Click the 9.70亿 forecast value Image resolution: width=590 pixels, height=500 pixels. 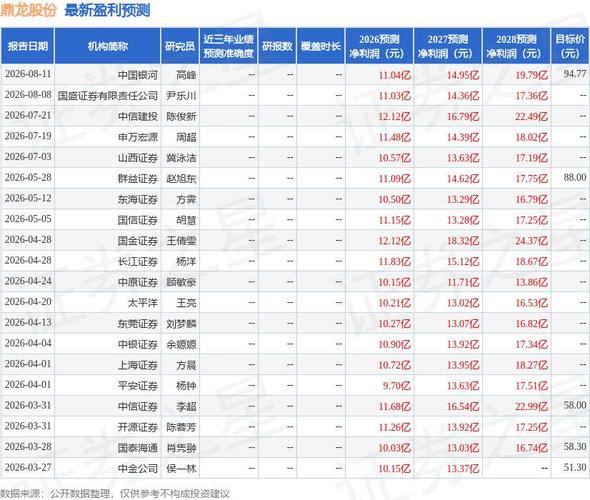point(397,386)
